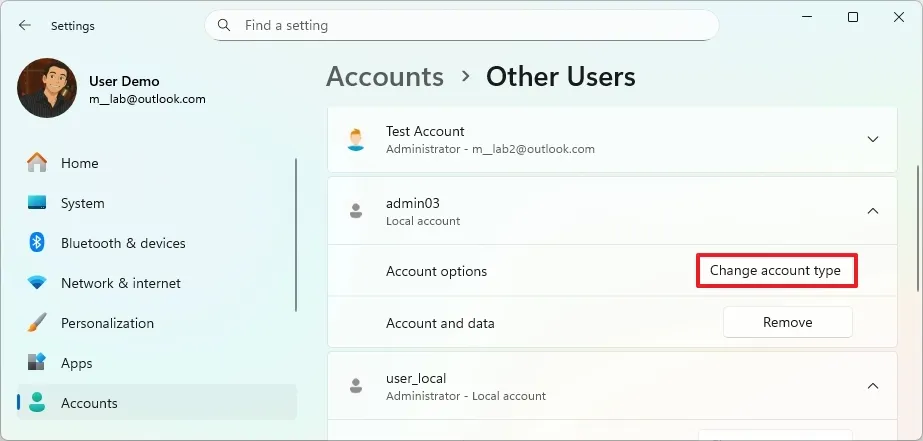Open System via monitor icon
923x441 pixels.
coord(37,203)
